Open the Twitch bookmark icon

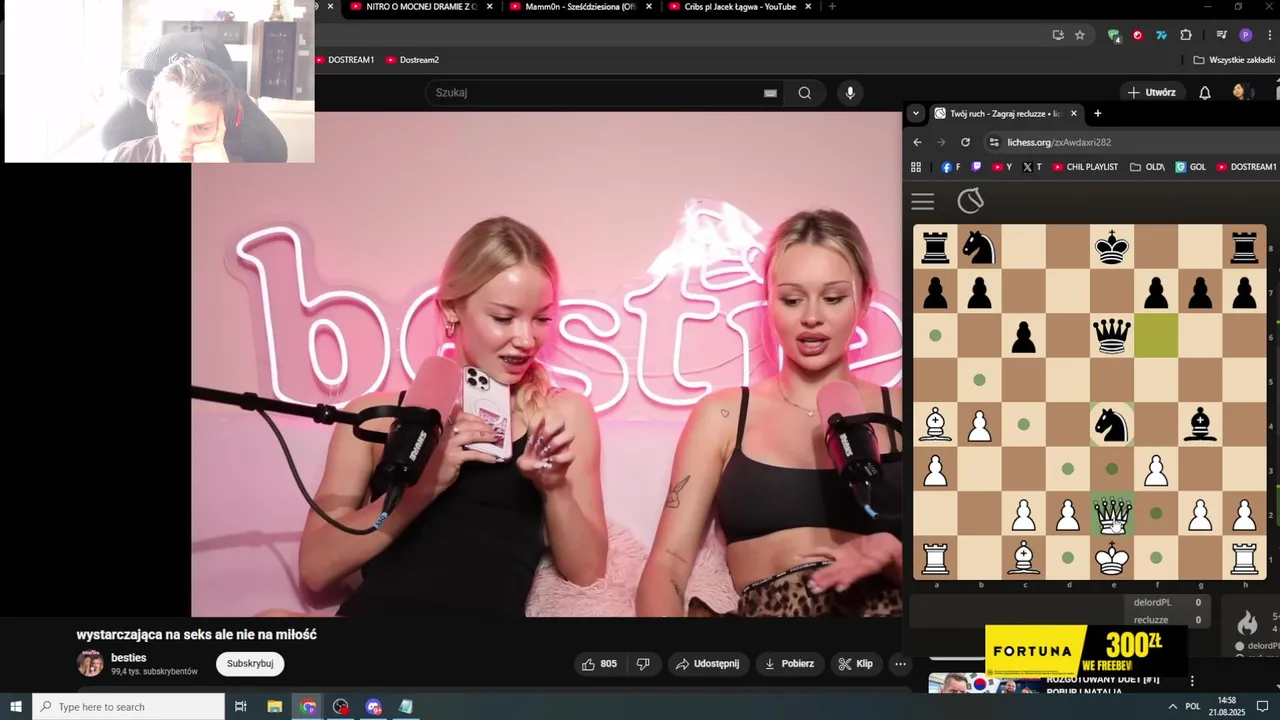(977, 167)
